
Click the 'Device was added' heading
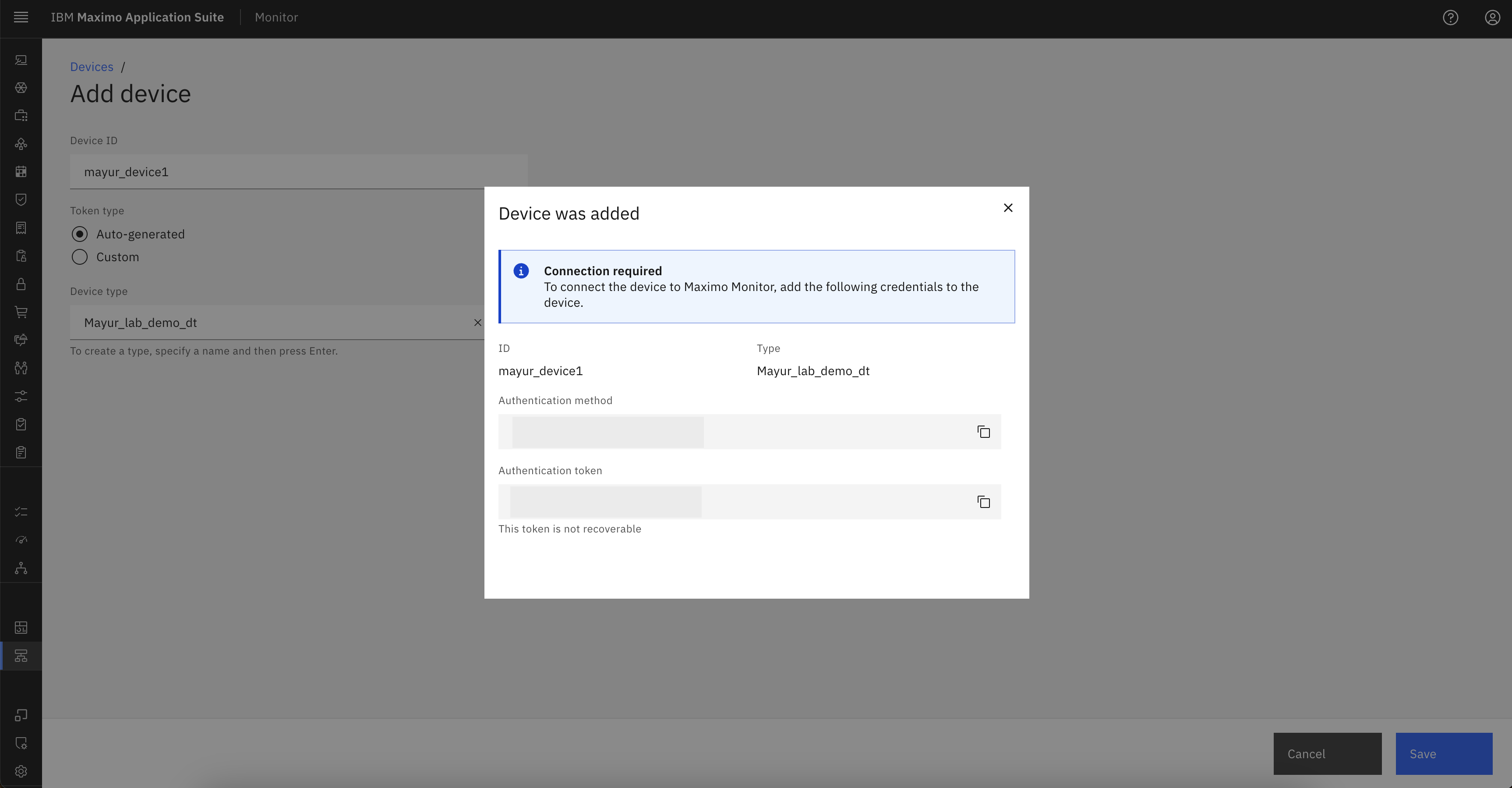click(569, 214)
